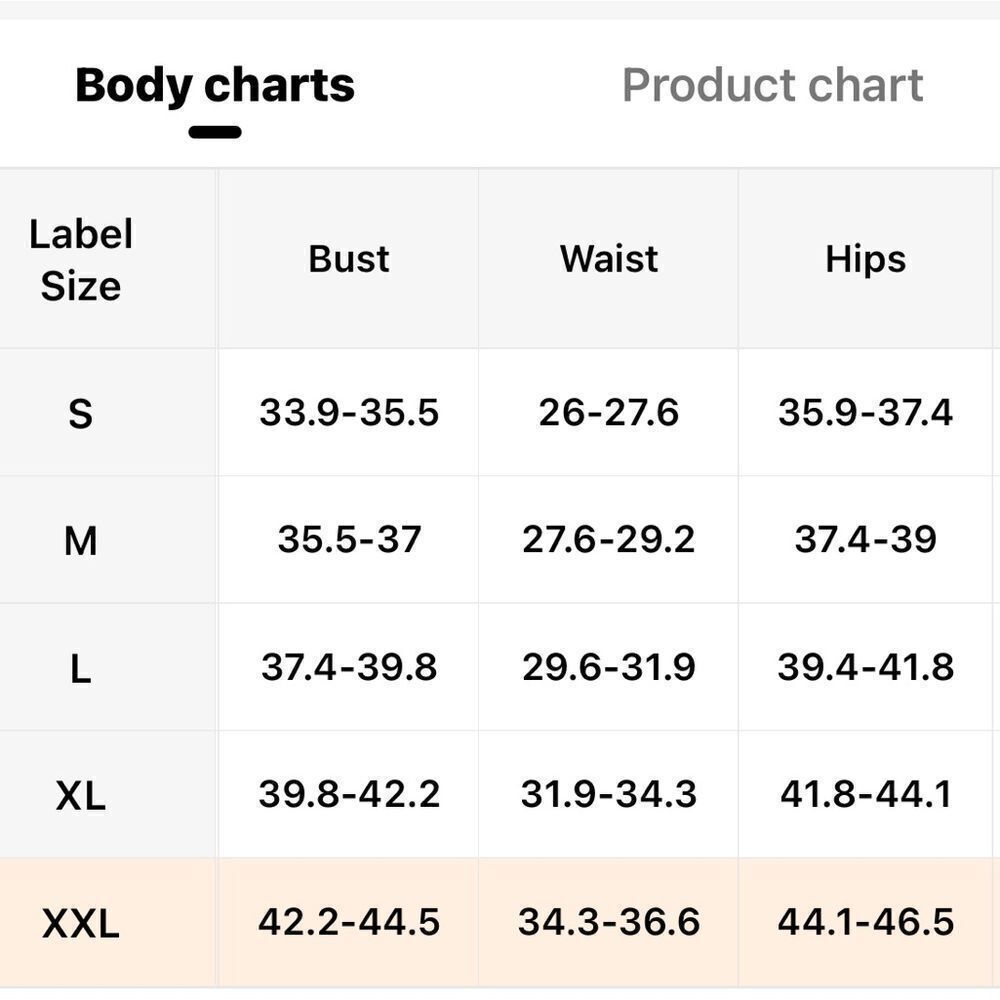Click bust value 33.9-35.5 for size S
Screen dimensions: 1000x1000
349,412
